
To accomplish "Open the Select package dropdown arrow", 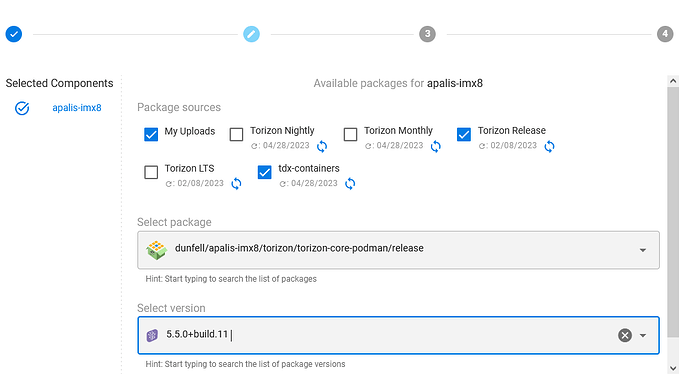I will pyautogui.click(x=642, y=250).
